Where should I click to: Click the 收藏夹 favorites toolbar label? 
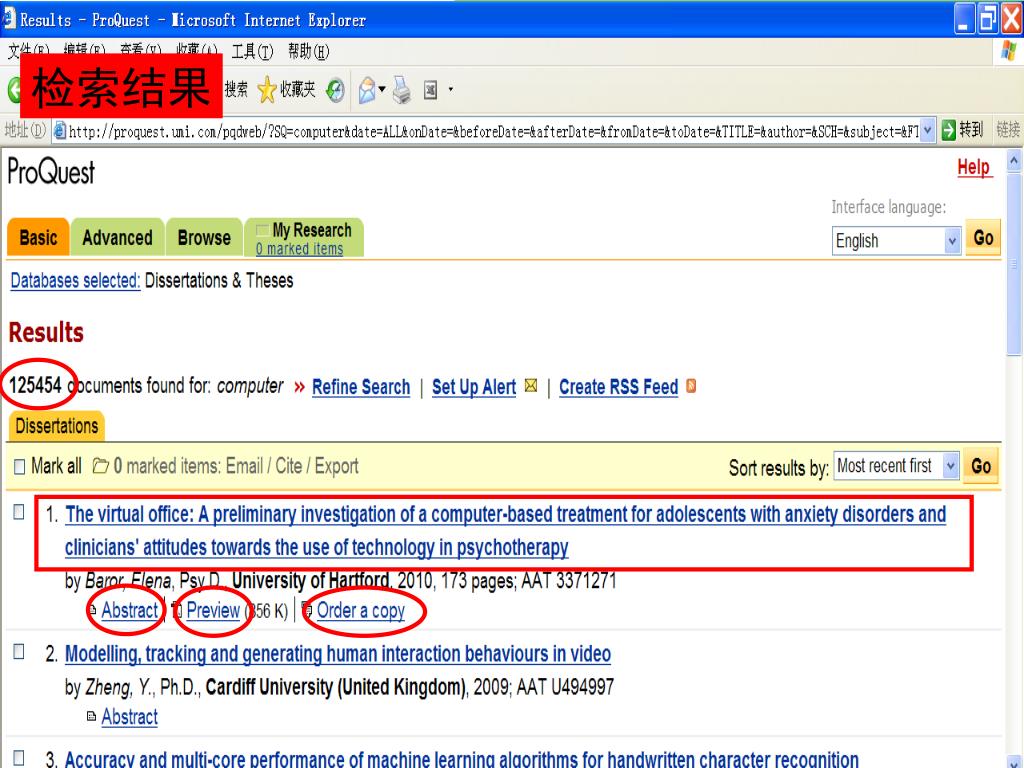pos(298,89)
